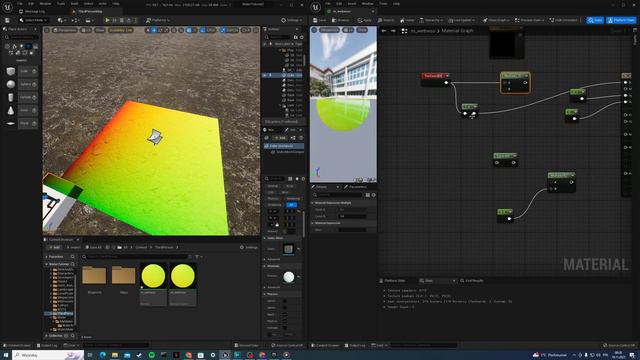Open the material preview viewport options icon
Screen dimensions: 640x360
tap(314, 30)
